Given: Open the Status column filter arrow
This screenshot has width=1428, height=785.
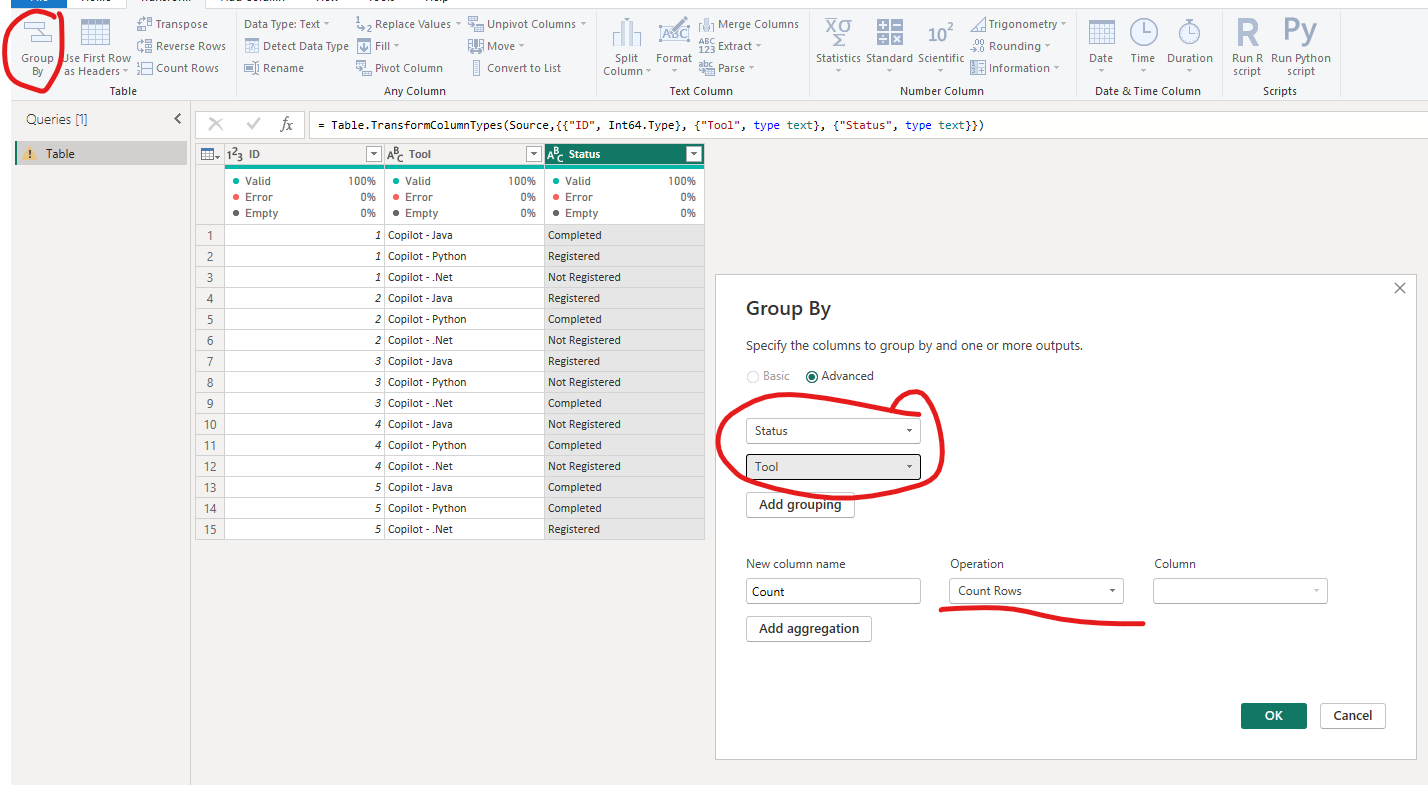Looking at the screenshot, I should (x=693, y=154).
